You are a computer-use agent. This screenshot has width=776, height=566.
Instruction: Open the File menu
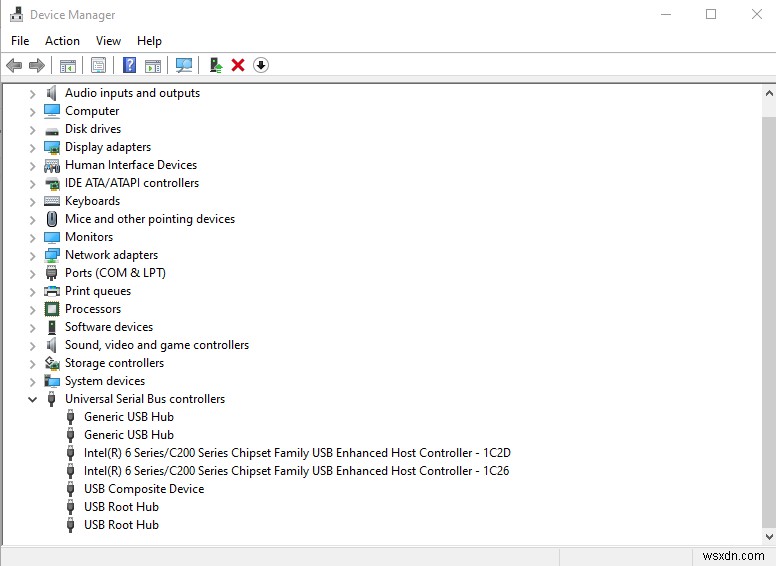[x=20, y=41]
